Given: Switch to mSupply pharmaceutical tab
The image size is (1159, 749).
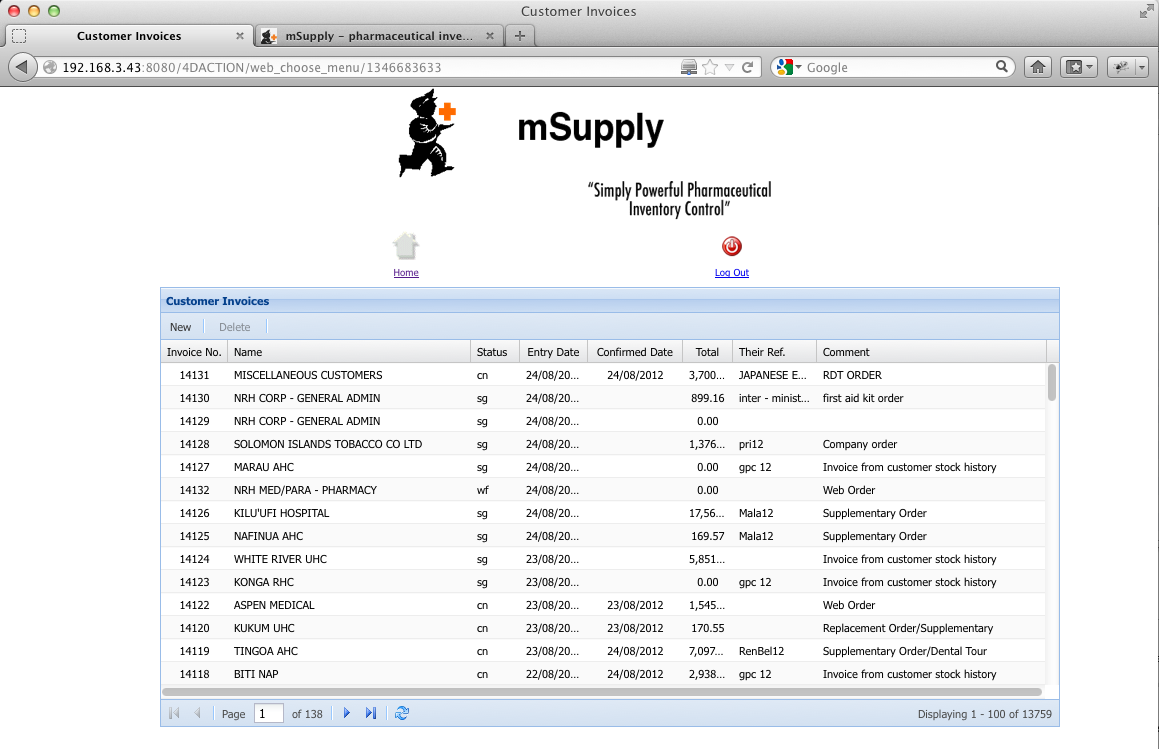Looking at the screenshot, I should tap(378, 35).
